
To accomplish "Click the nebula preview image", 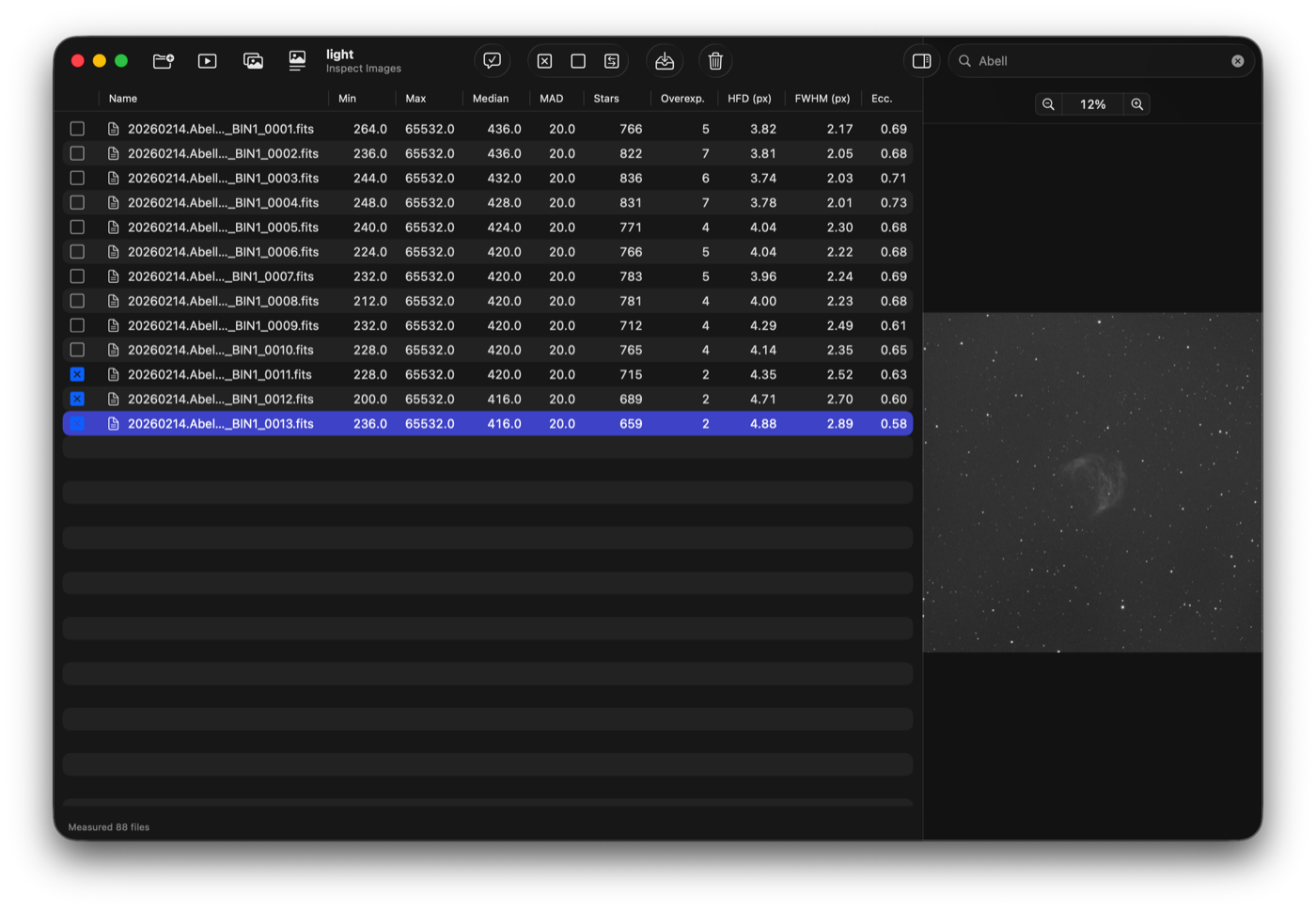I will 1092,482.
